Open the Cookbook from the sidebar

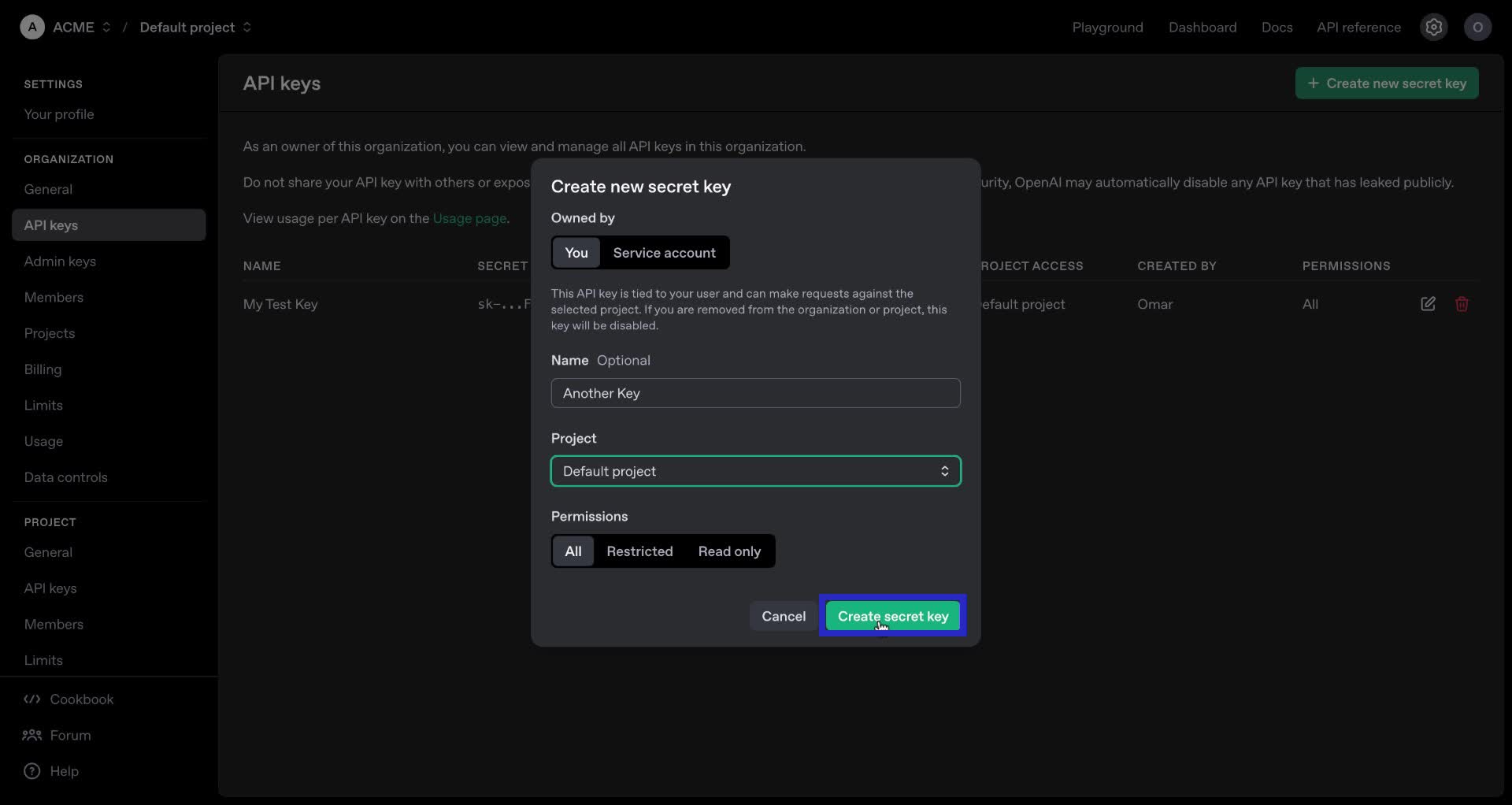pyautogui.click(x=81, y=699)
